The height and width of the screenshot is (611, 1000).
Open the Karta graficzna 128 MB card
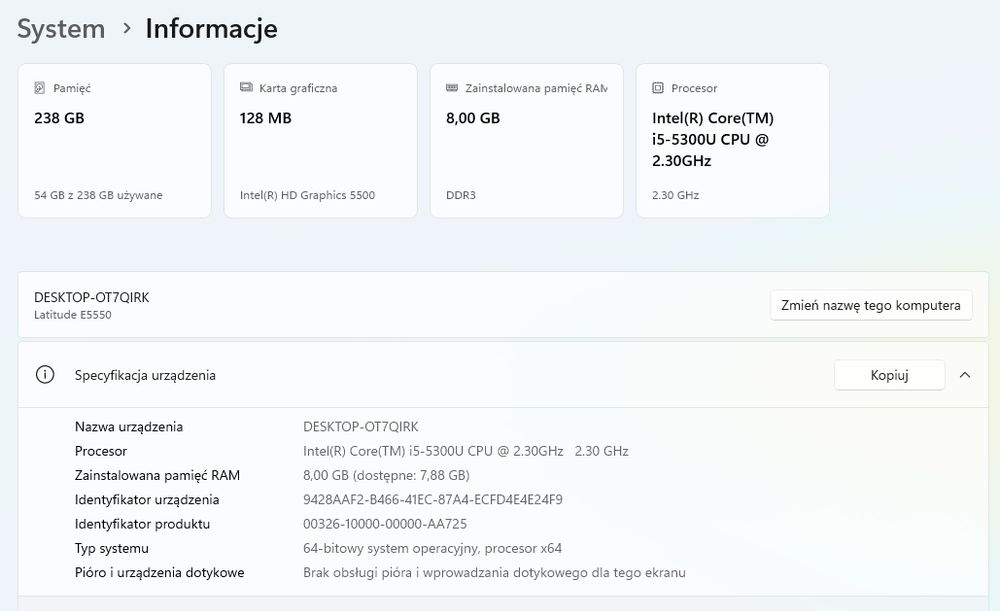[x=320, y=141]
